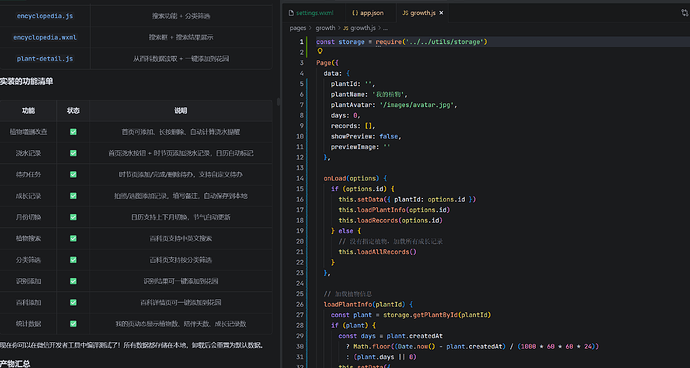Viewport: 690px width, 368px height.
Task: Toggle the 植物搜索 status checkmark
Action: coord(73,238)
